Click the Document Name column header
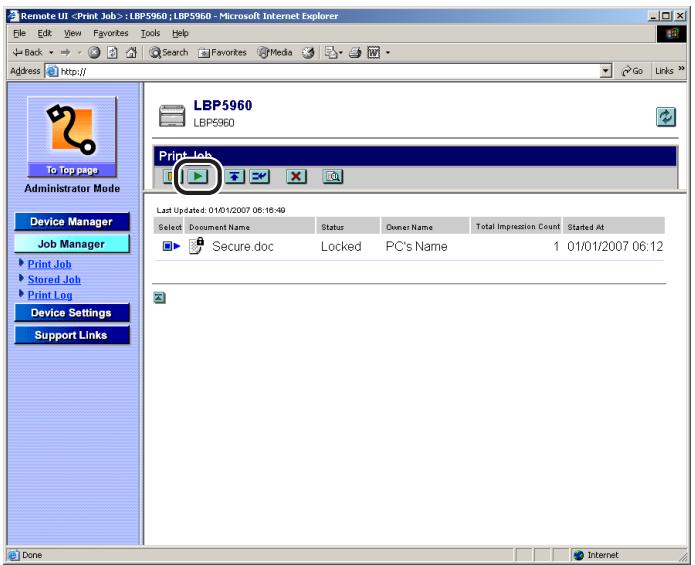 249,226
